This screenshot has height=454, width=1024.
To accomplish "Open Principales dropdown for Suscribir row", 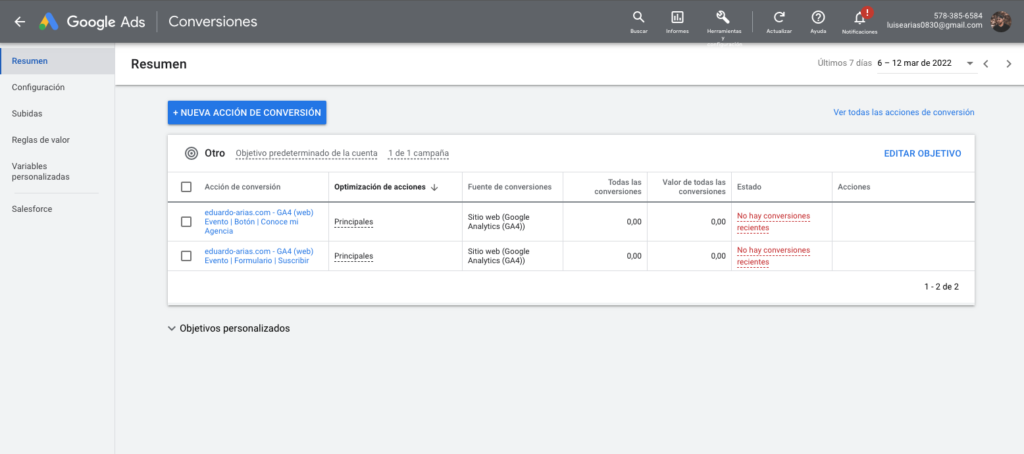I will pyautogui.click(x=353, y=256).
